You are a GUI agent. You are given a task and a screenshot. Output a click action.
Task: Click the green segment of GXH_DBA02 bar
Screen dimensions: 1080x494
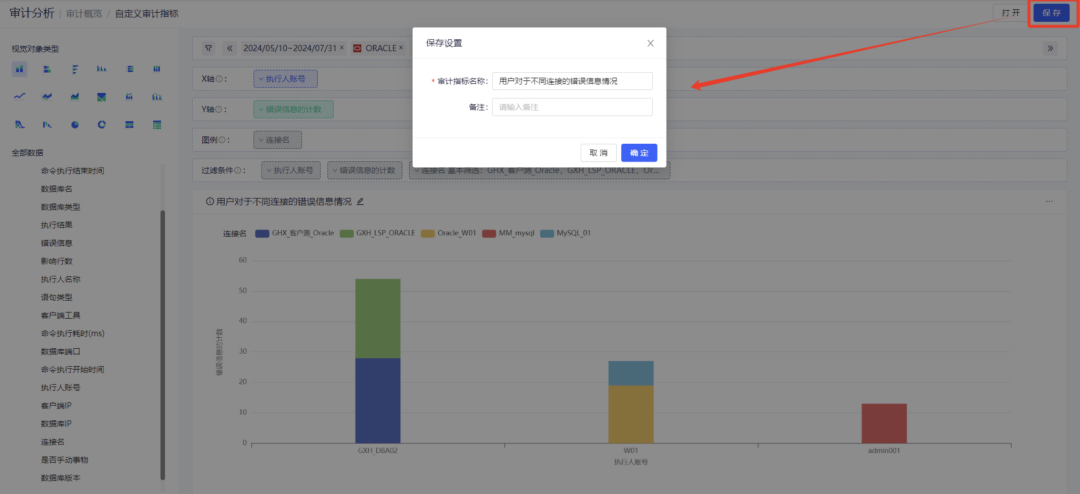click(x=377, y=318)
